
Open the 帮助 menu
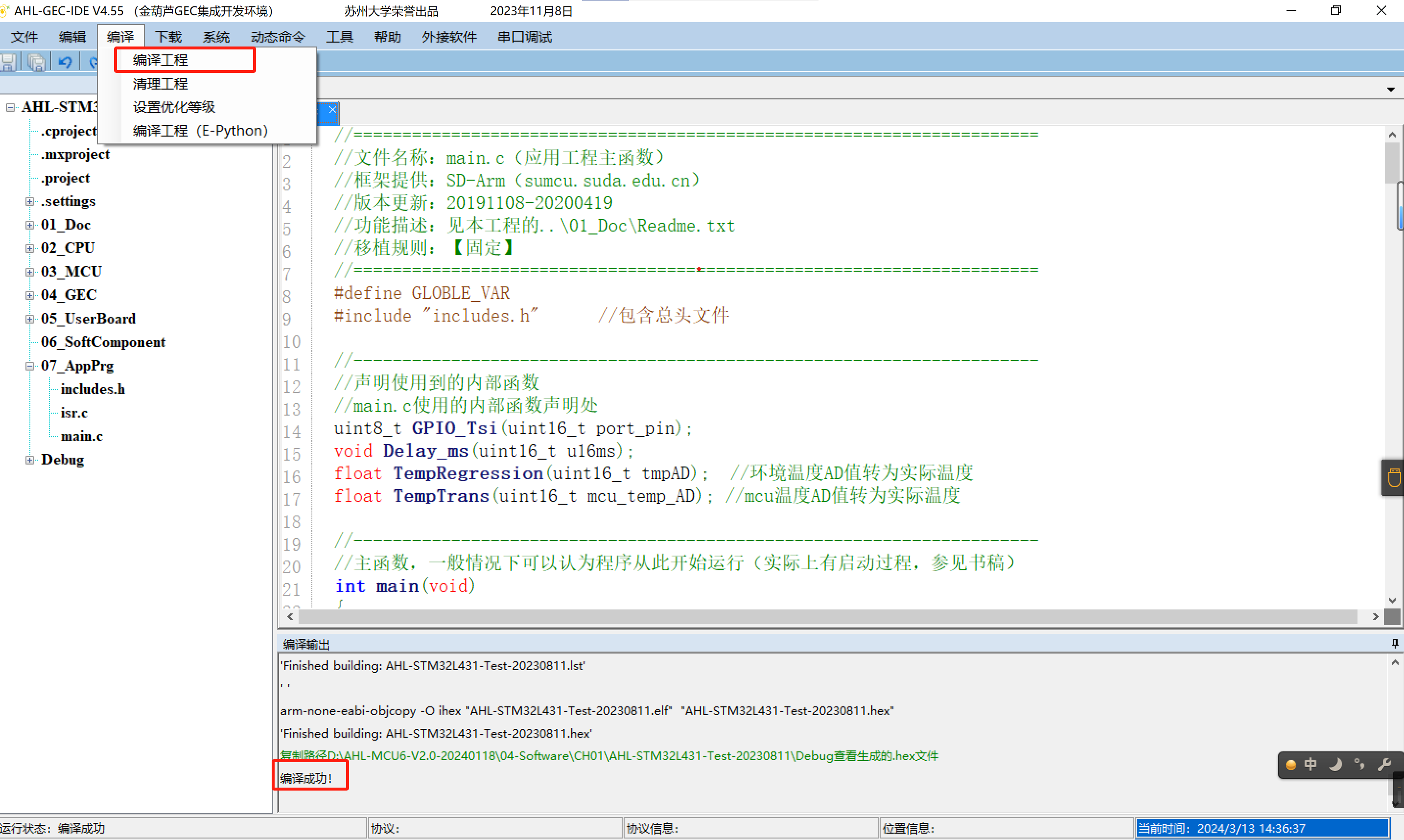388,37
